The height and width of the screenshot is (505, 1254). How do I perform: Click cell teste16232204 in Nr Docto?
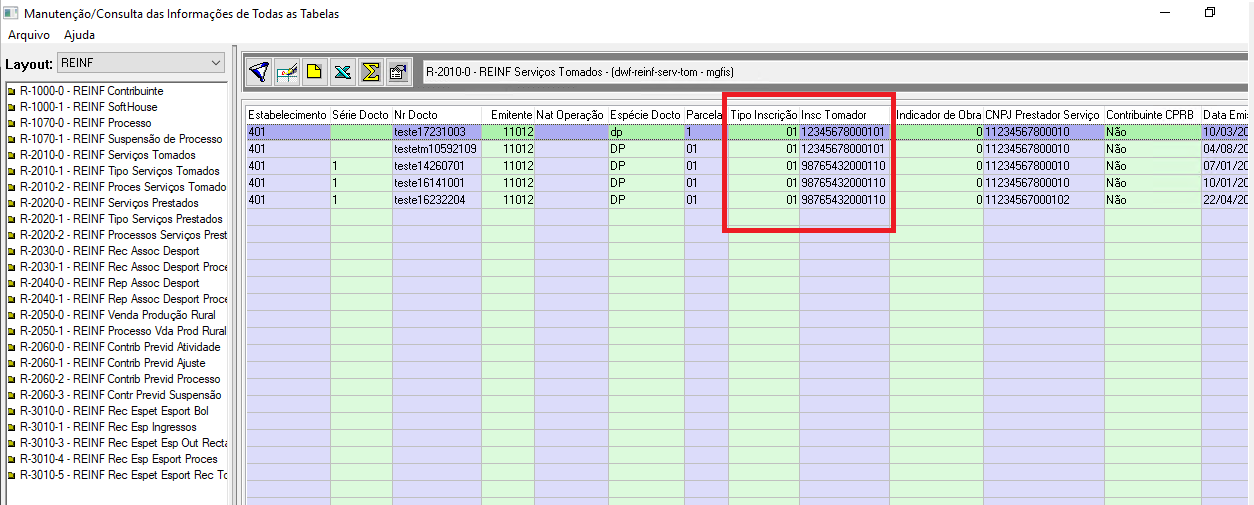click(x=436, y=200)
